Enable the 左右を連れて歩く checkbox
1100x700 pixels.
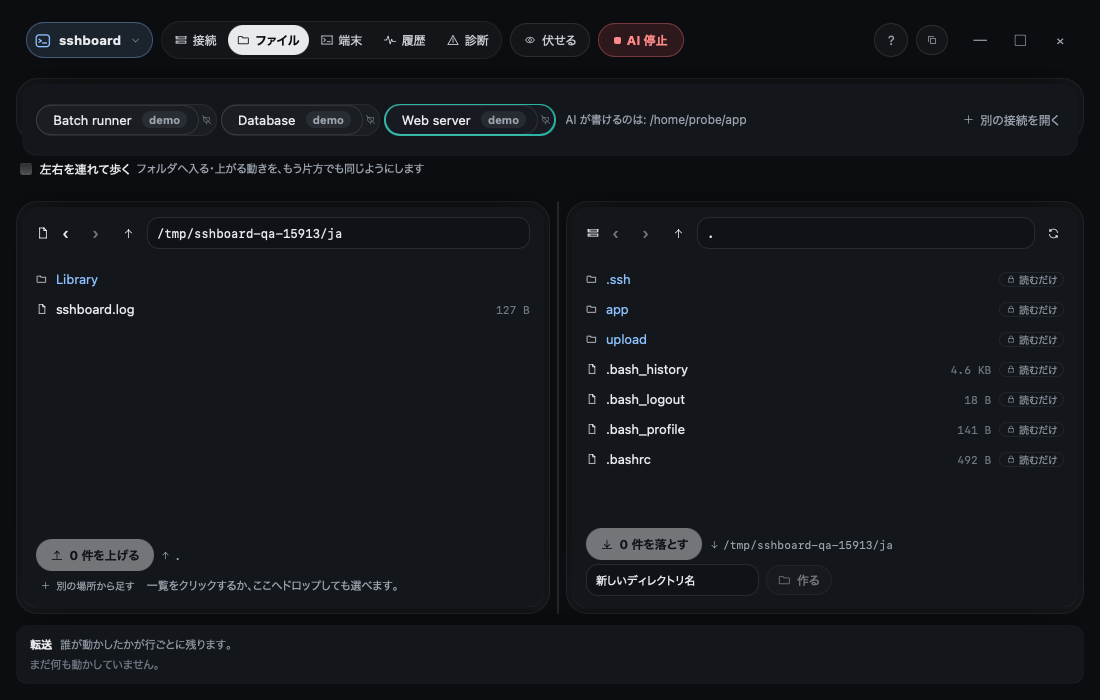26,169
